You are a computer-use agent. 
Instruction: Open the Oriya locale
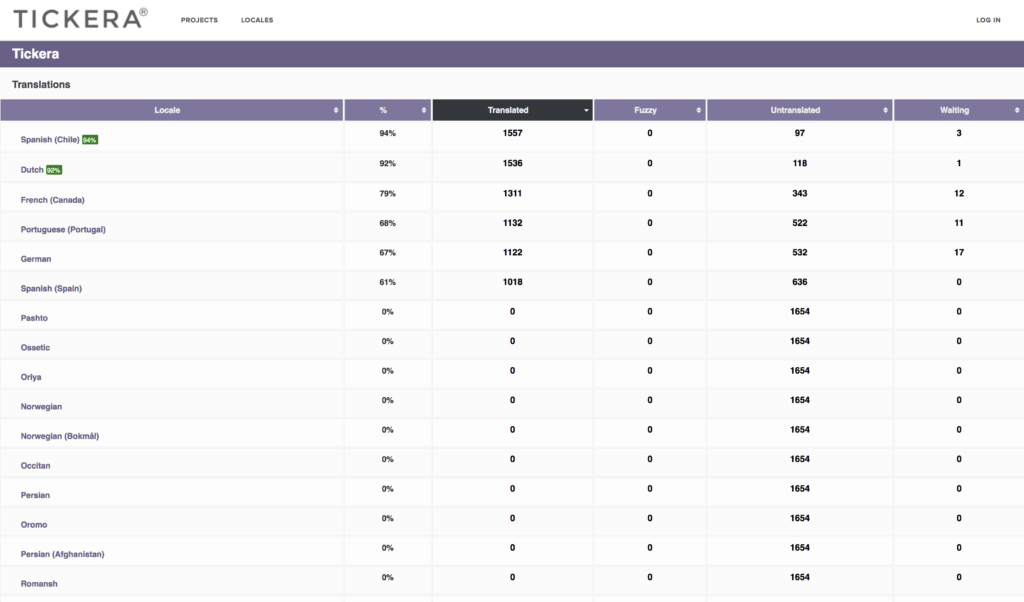point(31,377)
